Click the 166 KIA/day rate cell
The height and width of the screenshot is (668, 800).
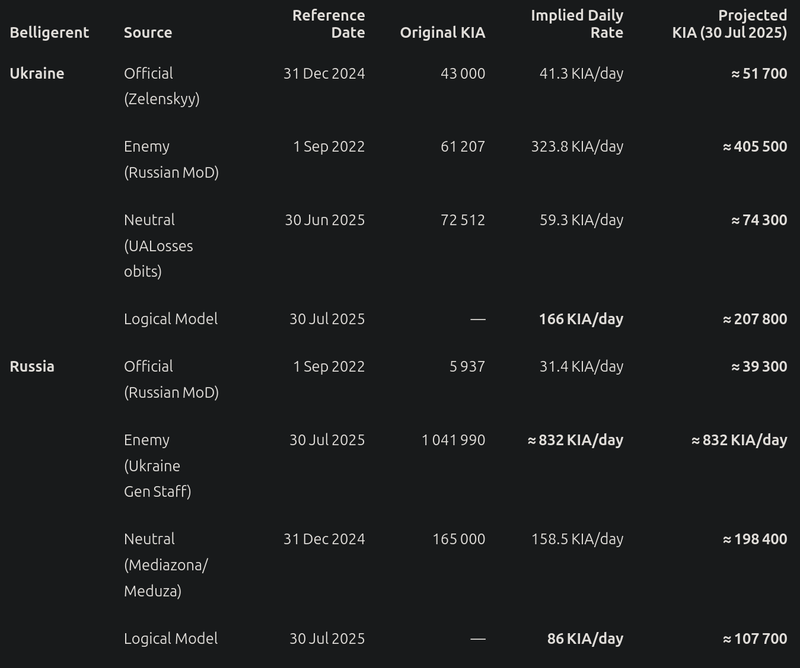pos(581,319)
